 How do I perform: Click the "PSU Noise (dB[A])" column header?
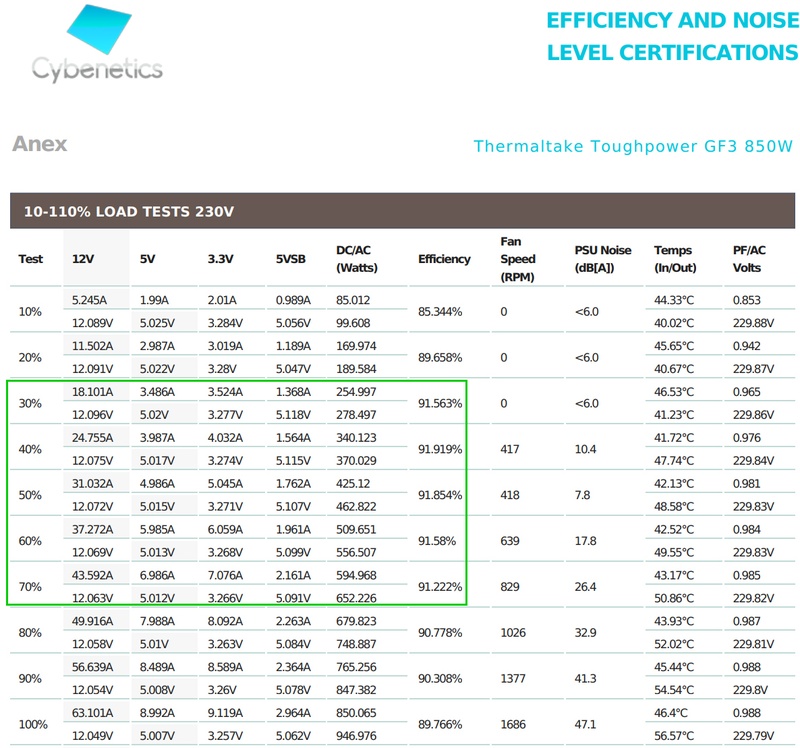[603, 259]
